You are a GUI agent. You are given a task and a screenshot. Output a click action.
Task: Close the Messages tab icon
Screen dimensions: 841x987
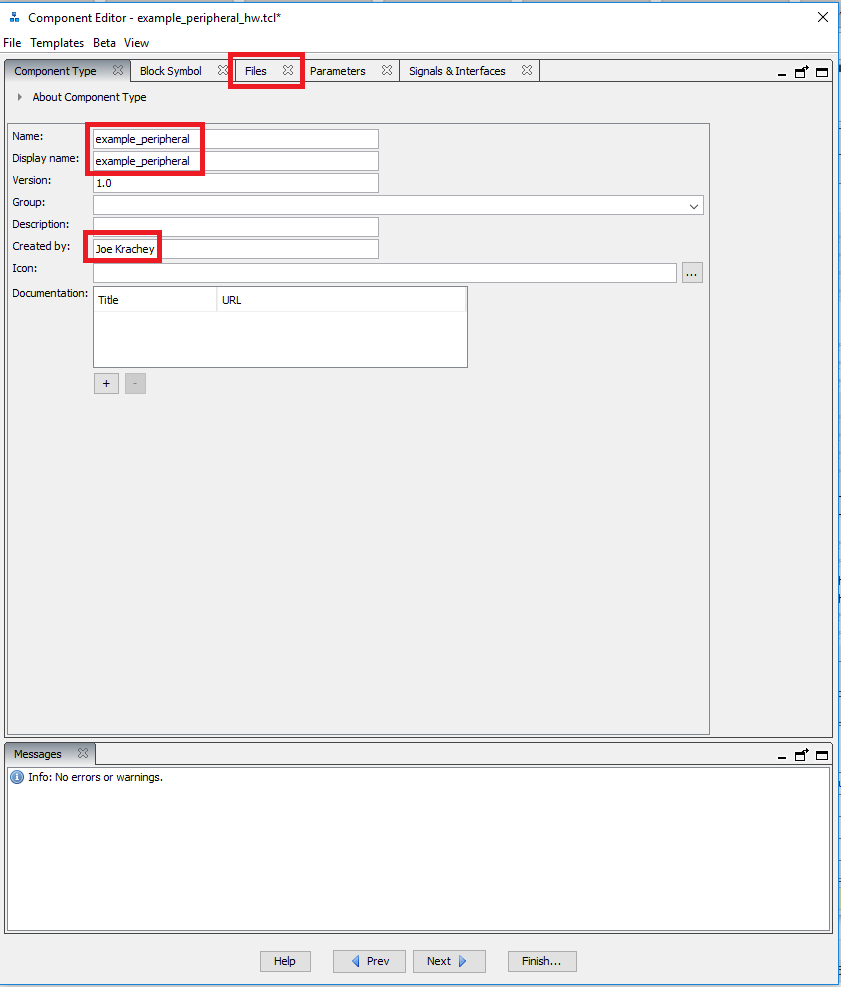point(83,754)
